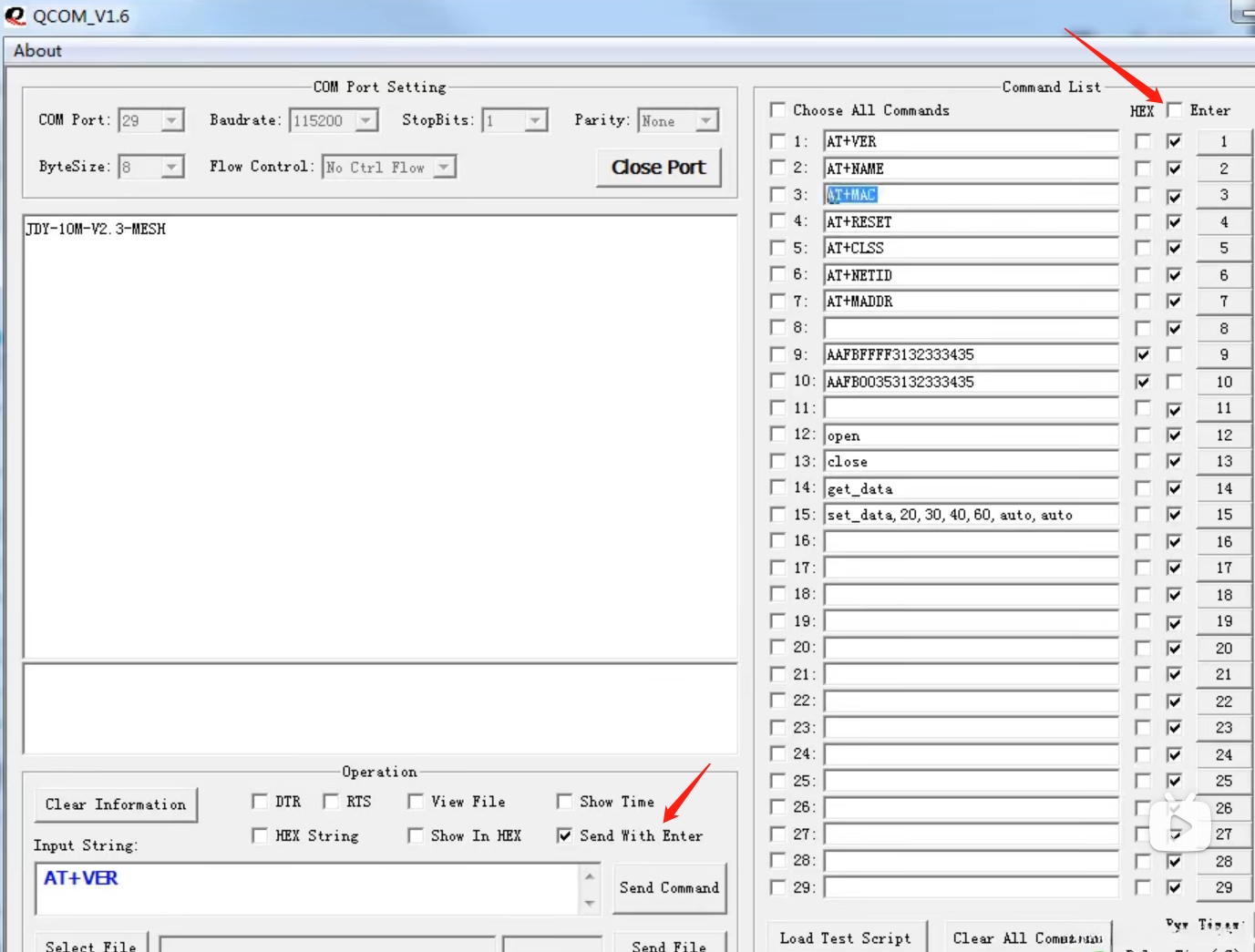
Task: Click the empty command field in row 8
Action: tap(972, 328)
